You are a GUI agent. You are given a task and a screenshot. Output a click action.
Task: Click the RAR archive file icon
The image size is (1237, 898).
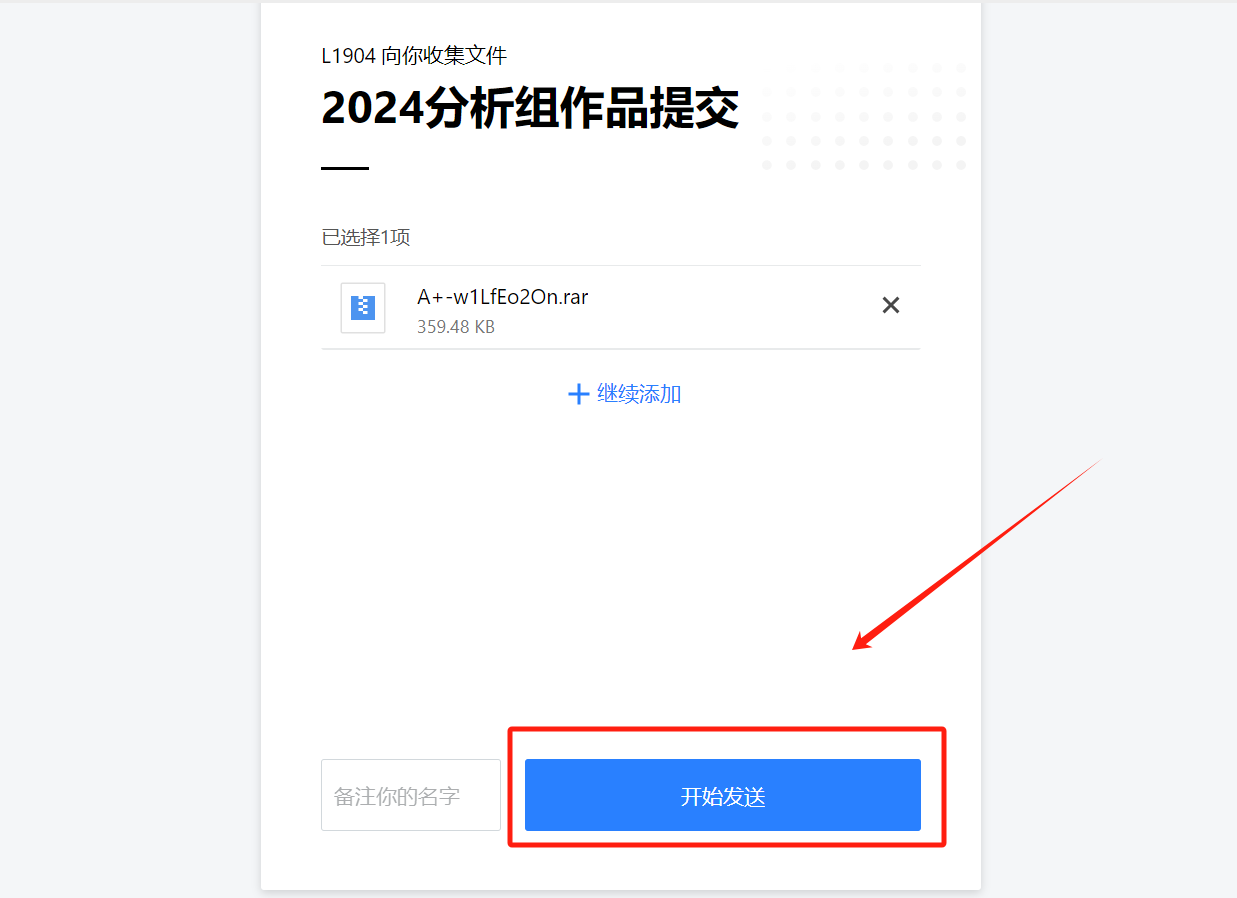tap(363, 307)
